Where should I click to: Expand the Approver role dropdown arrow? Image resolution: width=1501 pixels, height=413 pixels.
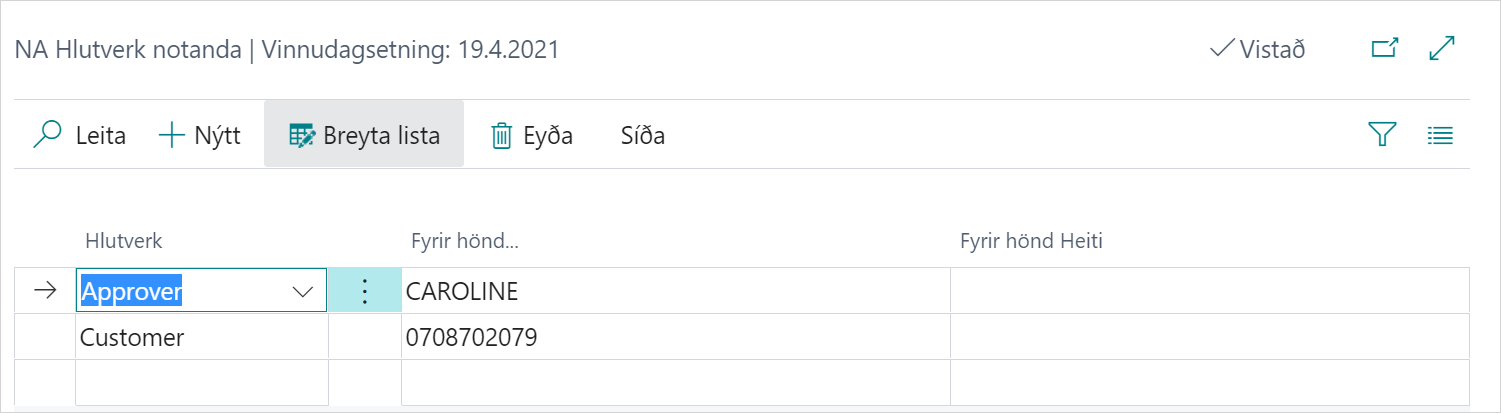(302, 291)
